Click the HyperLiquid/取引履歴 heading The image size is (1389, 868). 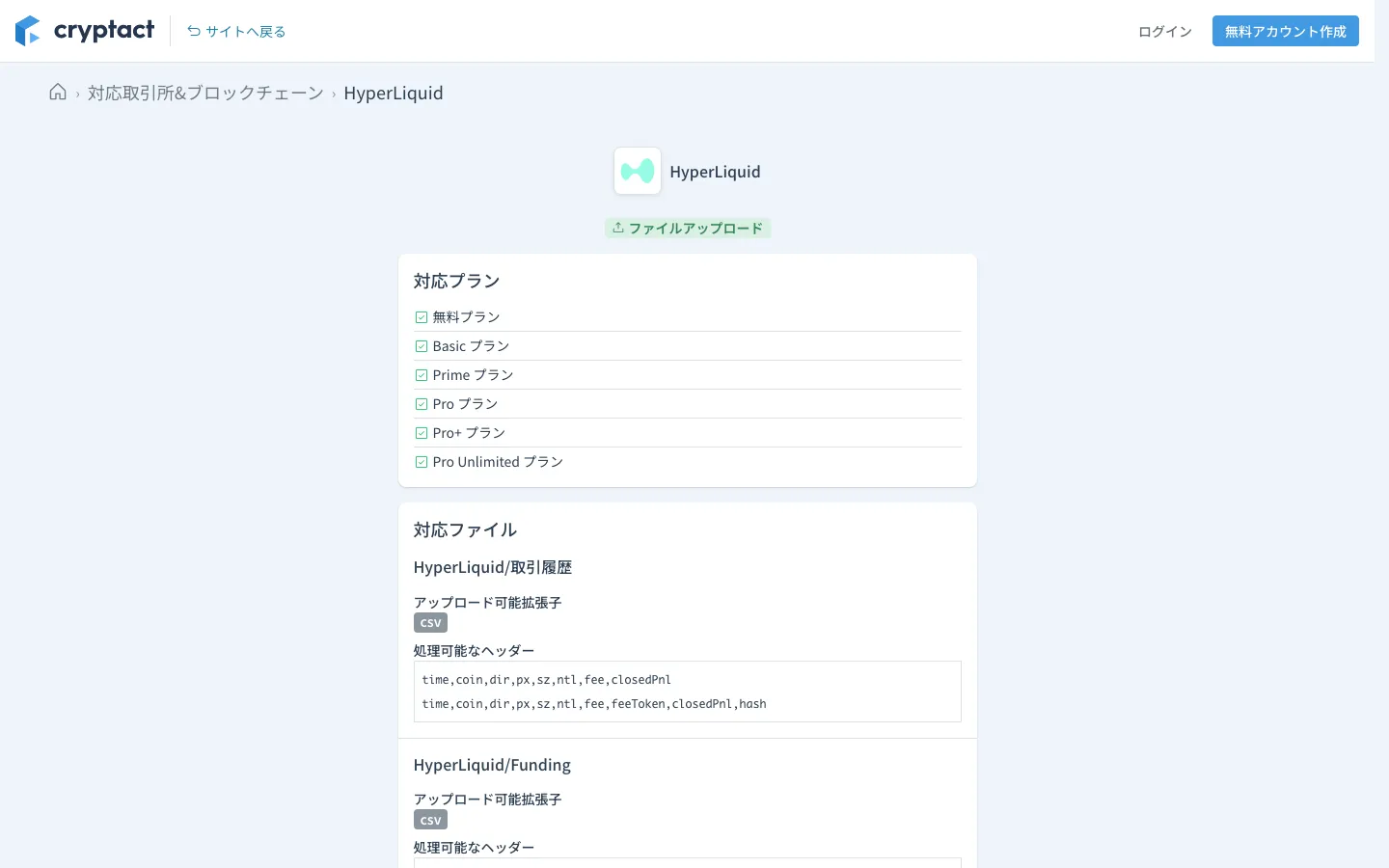click(x=493, y=567)
